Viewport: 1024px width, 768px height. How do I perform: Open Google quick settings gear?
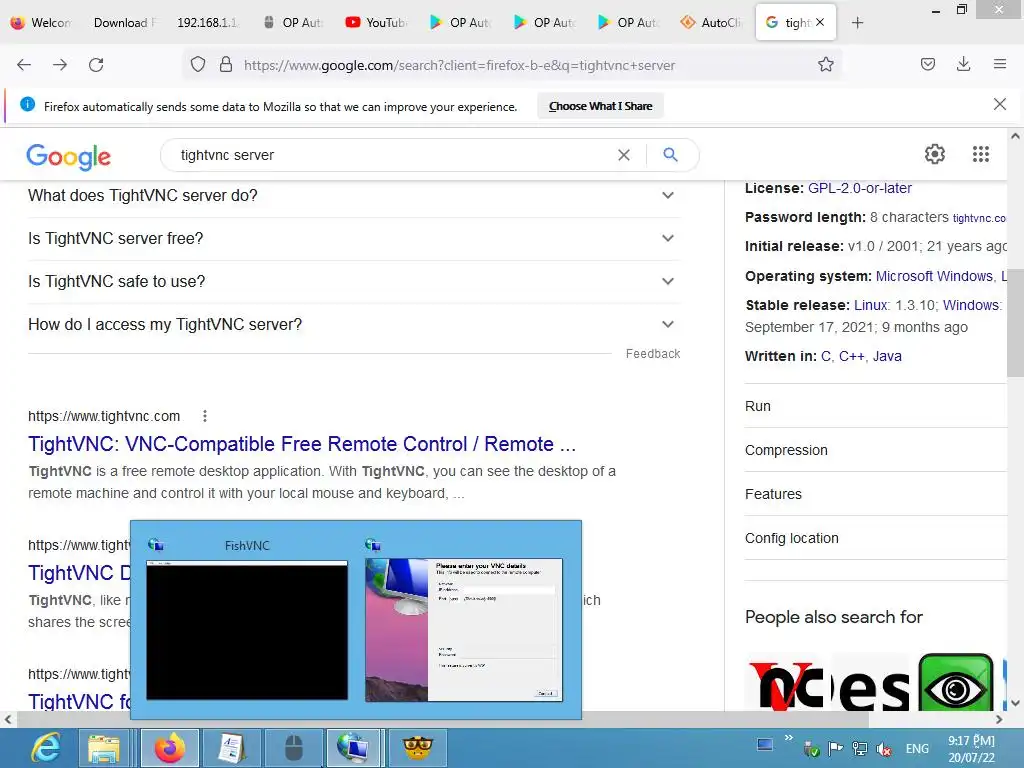935,154
